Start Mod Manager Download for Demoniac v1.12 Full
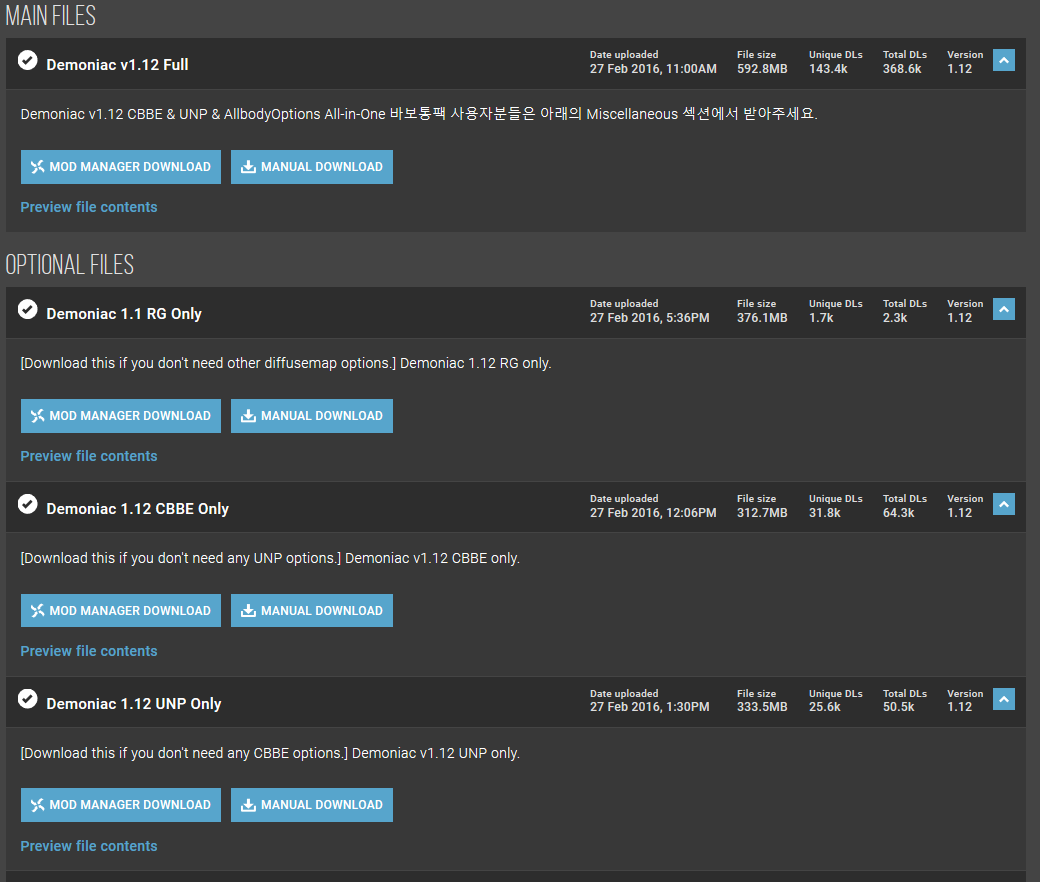The height and width of the screenshot is (882, 1040). coord(121,167)
